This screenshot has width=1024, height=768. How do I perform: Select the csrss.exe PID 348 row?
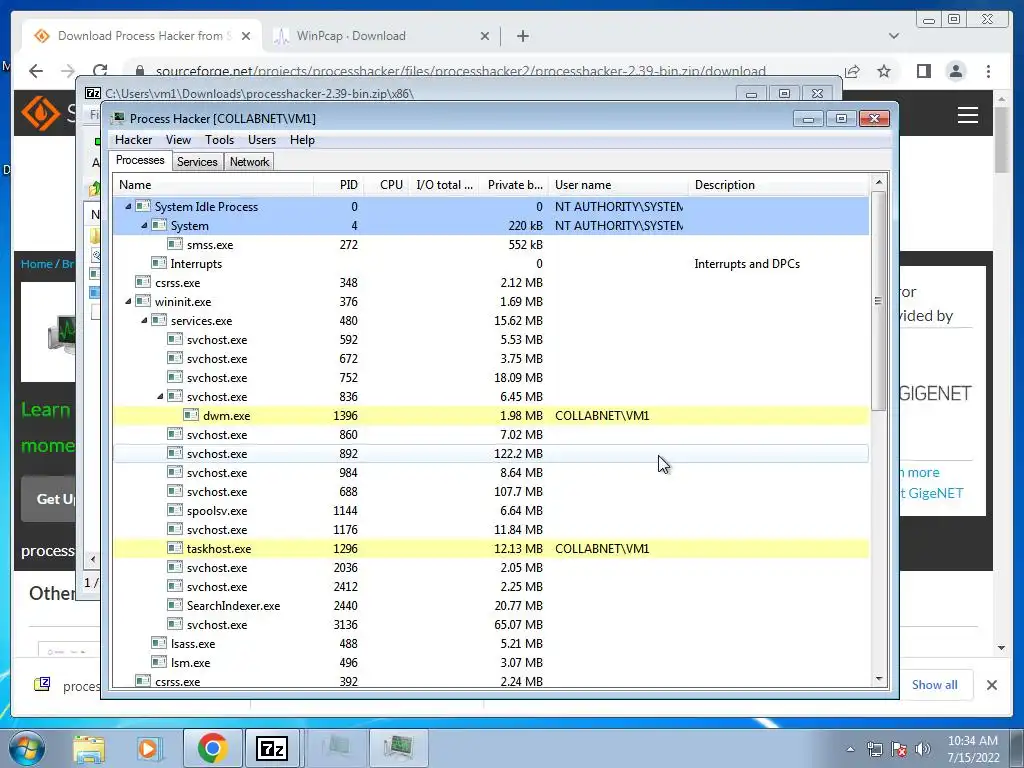pyautogui.click(x=491, y=282)
